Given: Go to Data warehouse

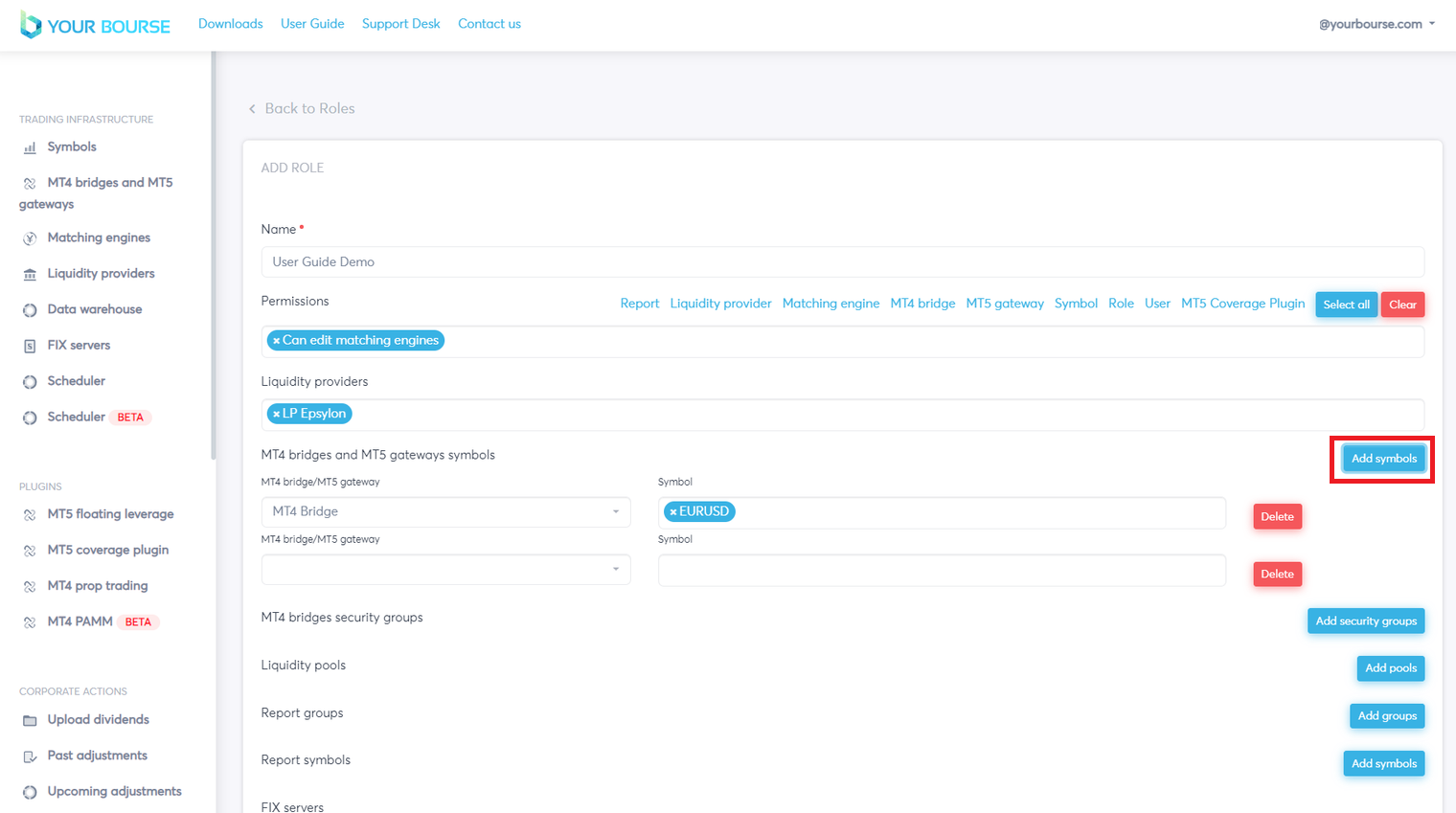Looking at the screenshot, I should pos(95,310).
